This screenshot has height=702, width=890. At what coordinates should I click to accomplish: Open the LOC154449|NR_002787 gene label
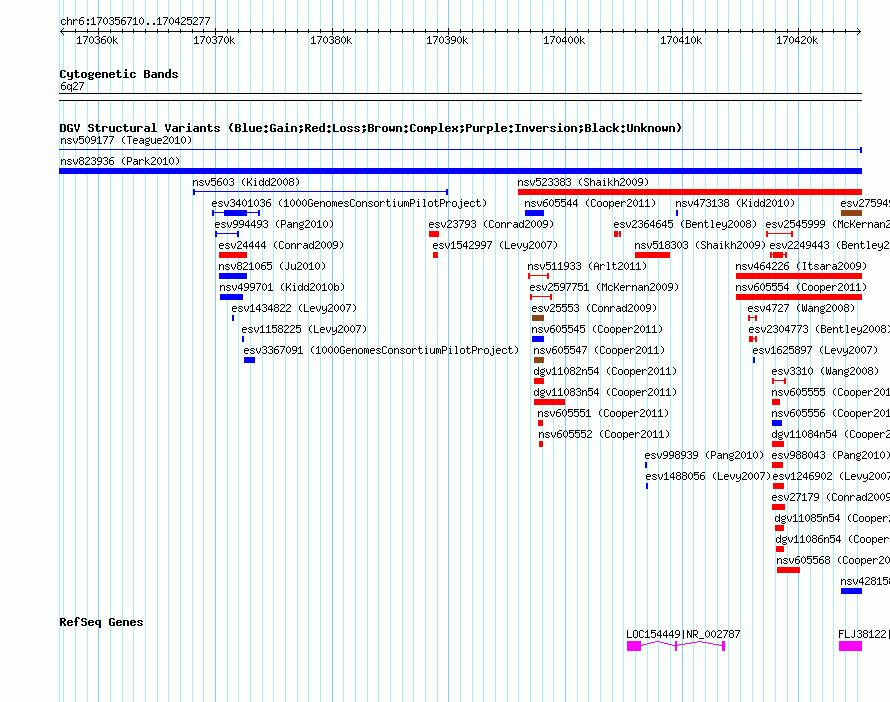pos(683,634)
